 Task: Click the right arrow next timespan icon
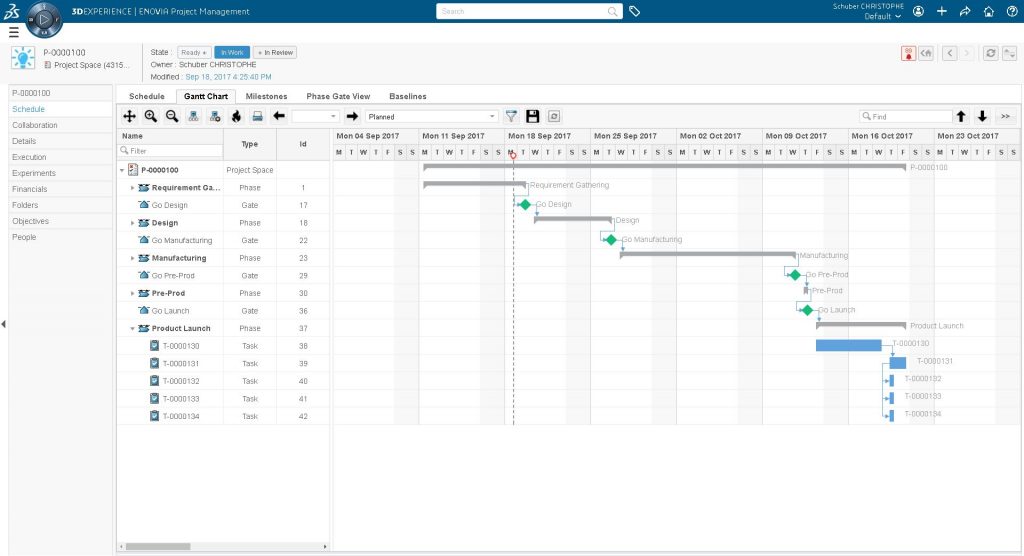352,116
